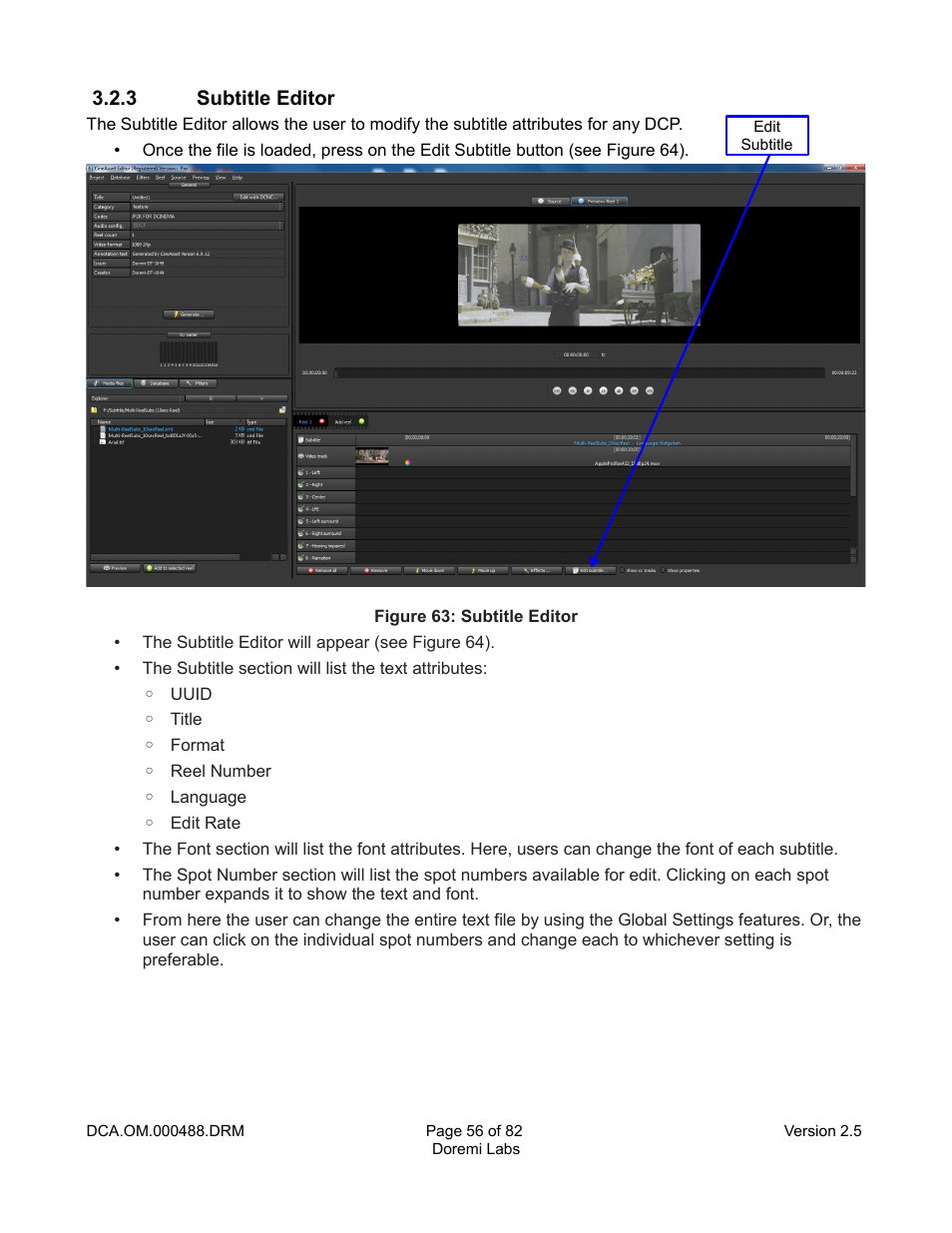Open the Reel menu
Viewport: 952px width, 1233px height.
click(160, 178)
